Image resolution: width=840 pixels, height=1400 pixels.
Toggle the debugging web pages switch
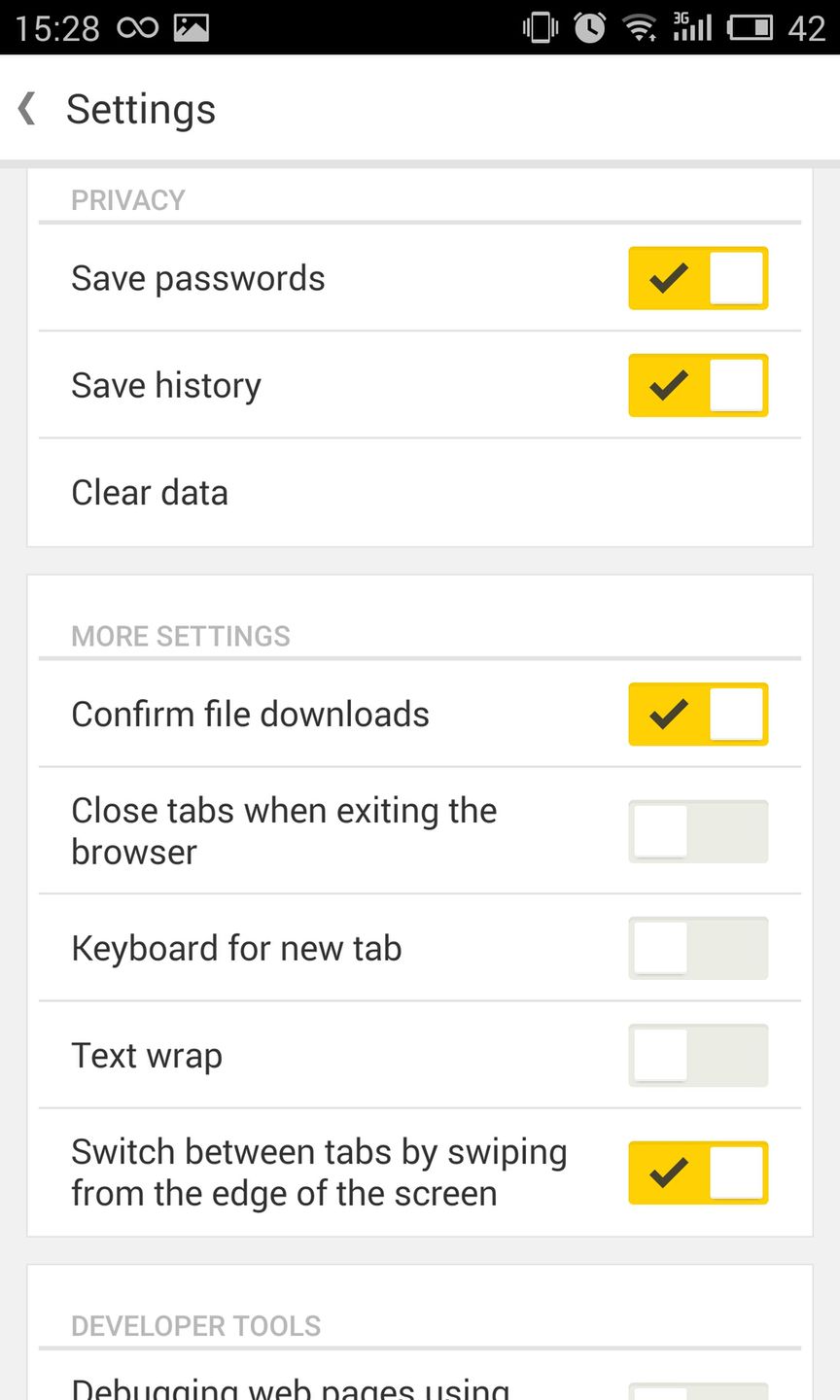(698, 1390)
